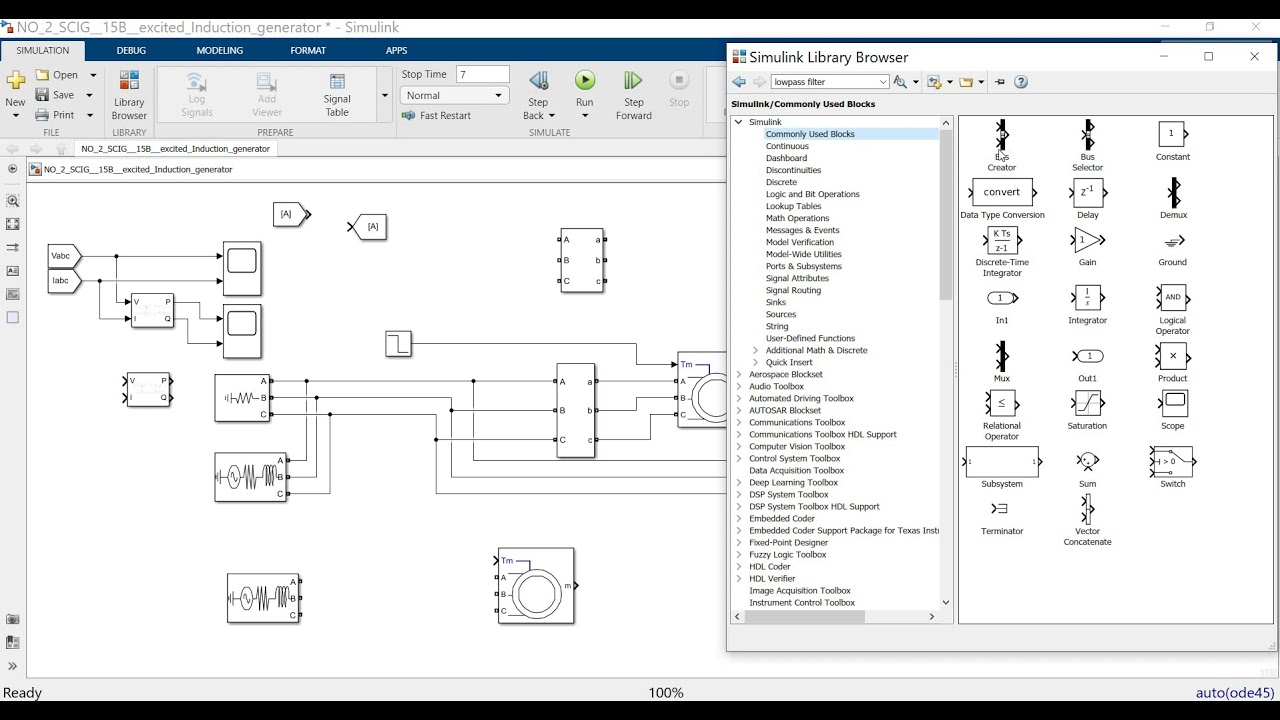1280x720 pixels.
Task: Select the Switch block
Action: pos(1173,461)
